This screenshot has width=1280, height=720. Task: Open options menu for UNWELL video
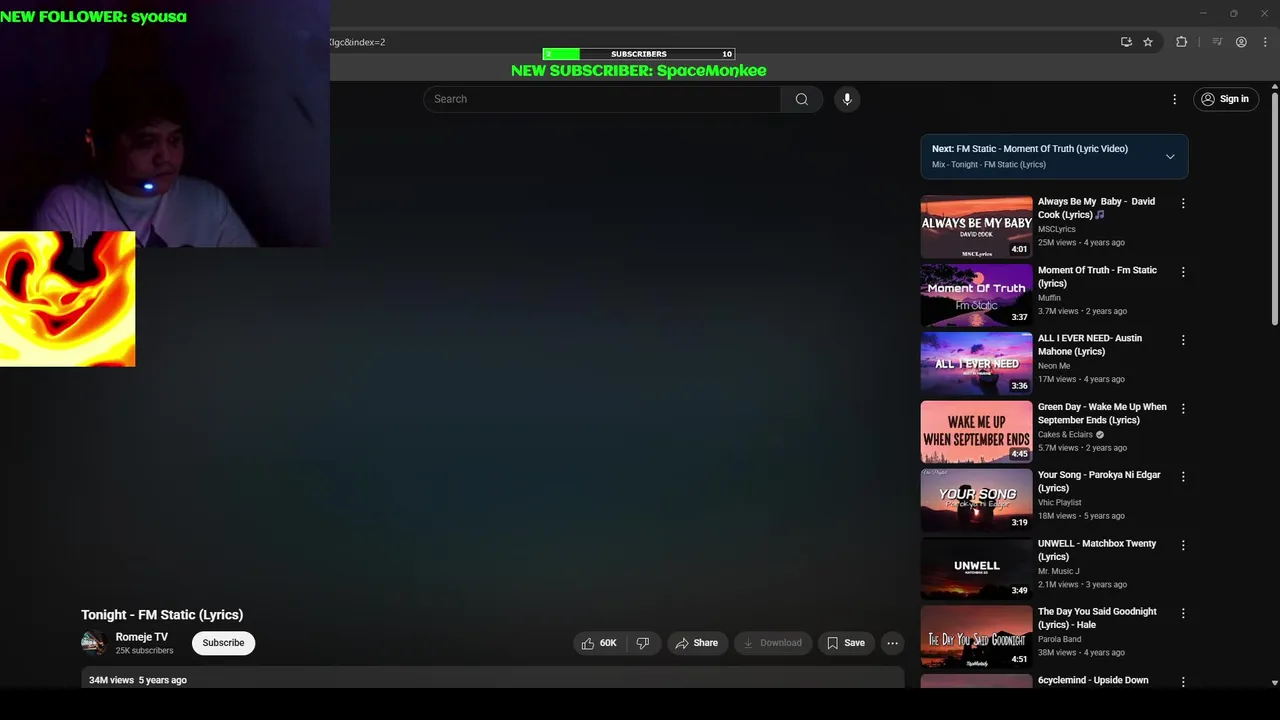[x=1183, y=545]
